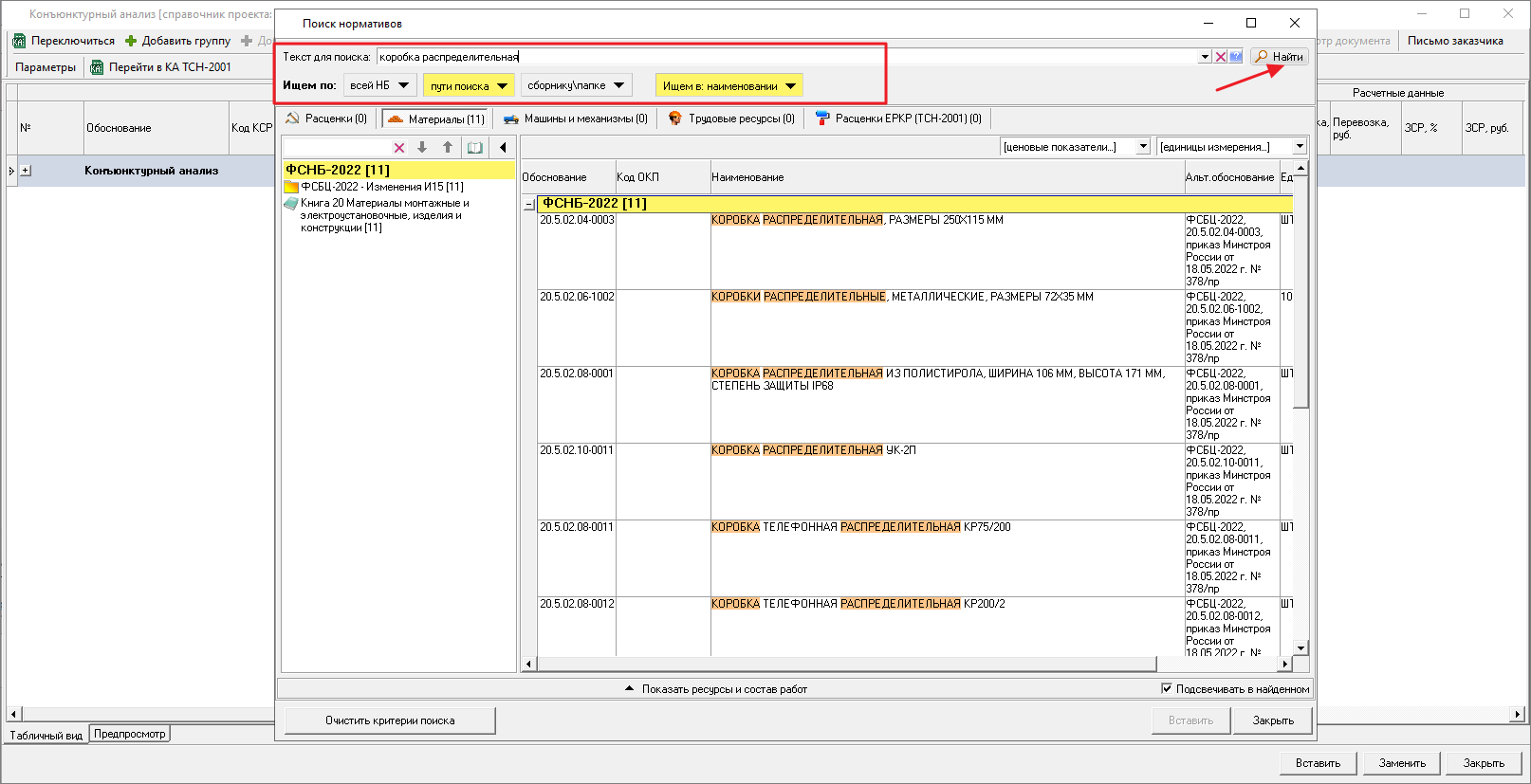Switch to the Расценки (0) tab
Screen dimensions: 1531x784
click(327, 119)
